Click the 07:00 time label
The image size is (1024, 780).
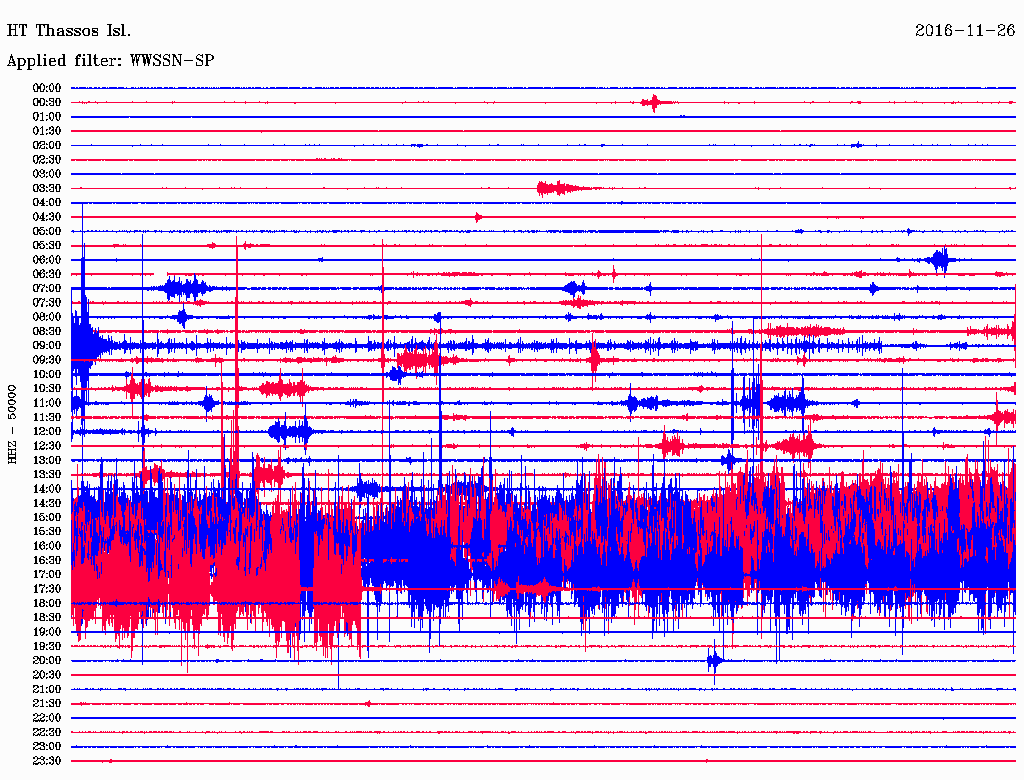[47, 289]
